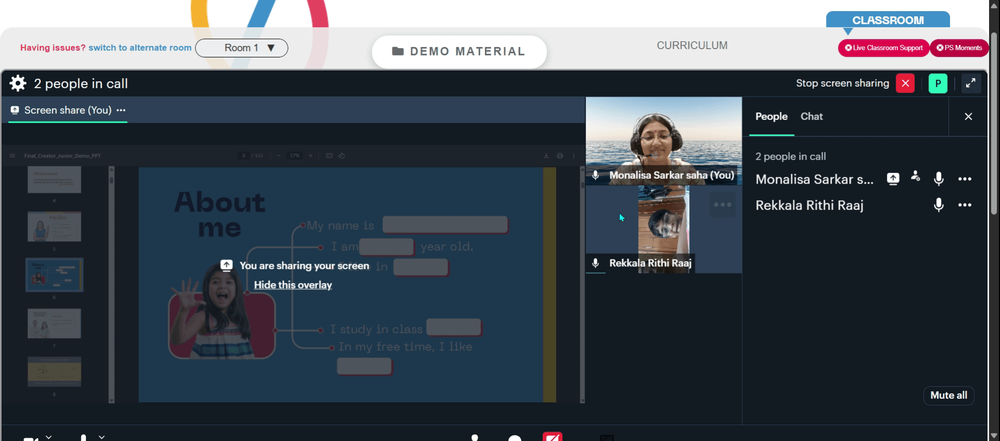Select slide thumbnail 6 in the PDF sidebar
The image size is (1000, 441).
pyautogui.click(x=54, y=274)
